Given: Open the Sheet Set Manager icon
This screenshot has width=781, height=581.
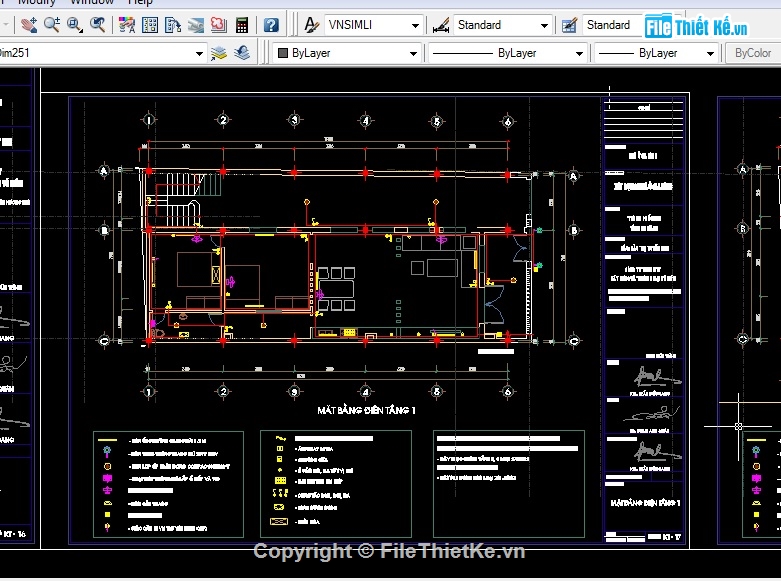Looking at the screenshot, I should point(196,24).
